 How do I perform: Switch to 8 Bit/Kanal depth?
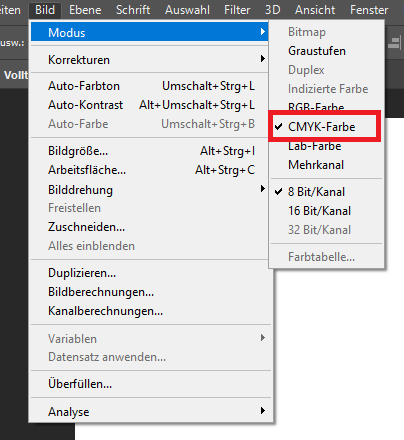coord(327,192)
